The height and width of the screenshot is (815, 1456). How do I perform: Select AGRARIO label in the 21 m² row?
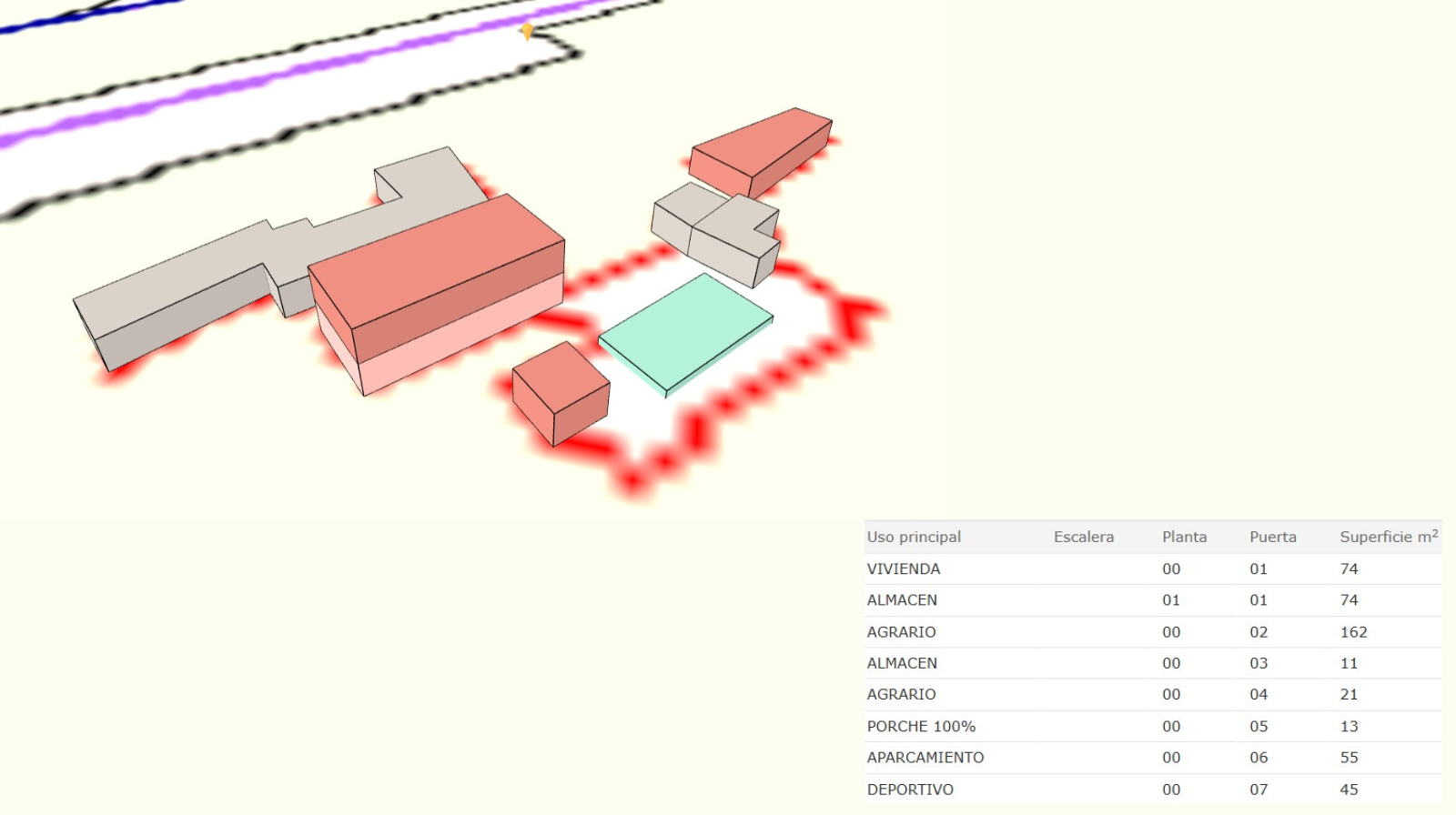901,694
